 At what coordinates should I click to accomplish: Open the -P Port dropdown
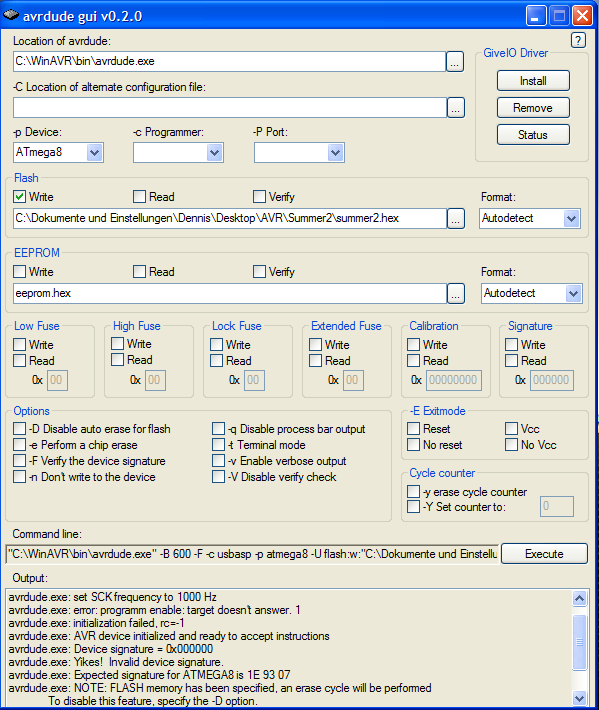tap(335, 153)
